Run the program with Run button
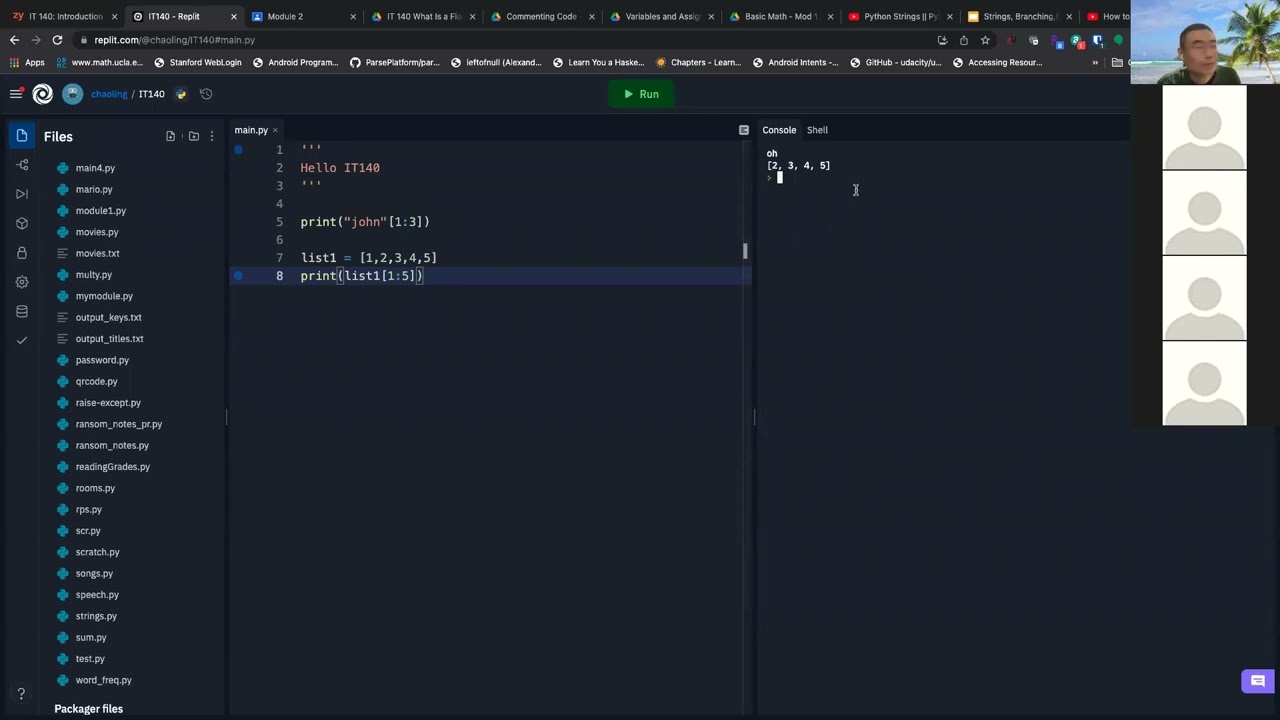This screenshot has width=1280, height=720. (641, 94)
